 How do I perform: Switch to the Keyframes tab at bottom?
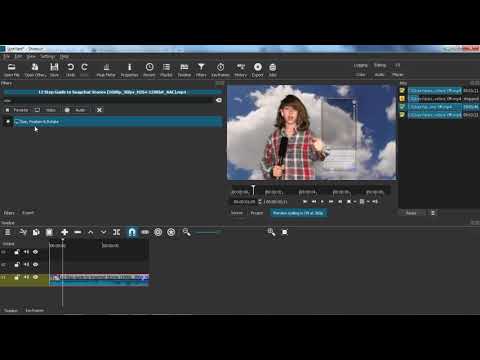pyautogui.click(x=35, y=310)
